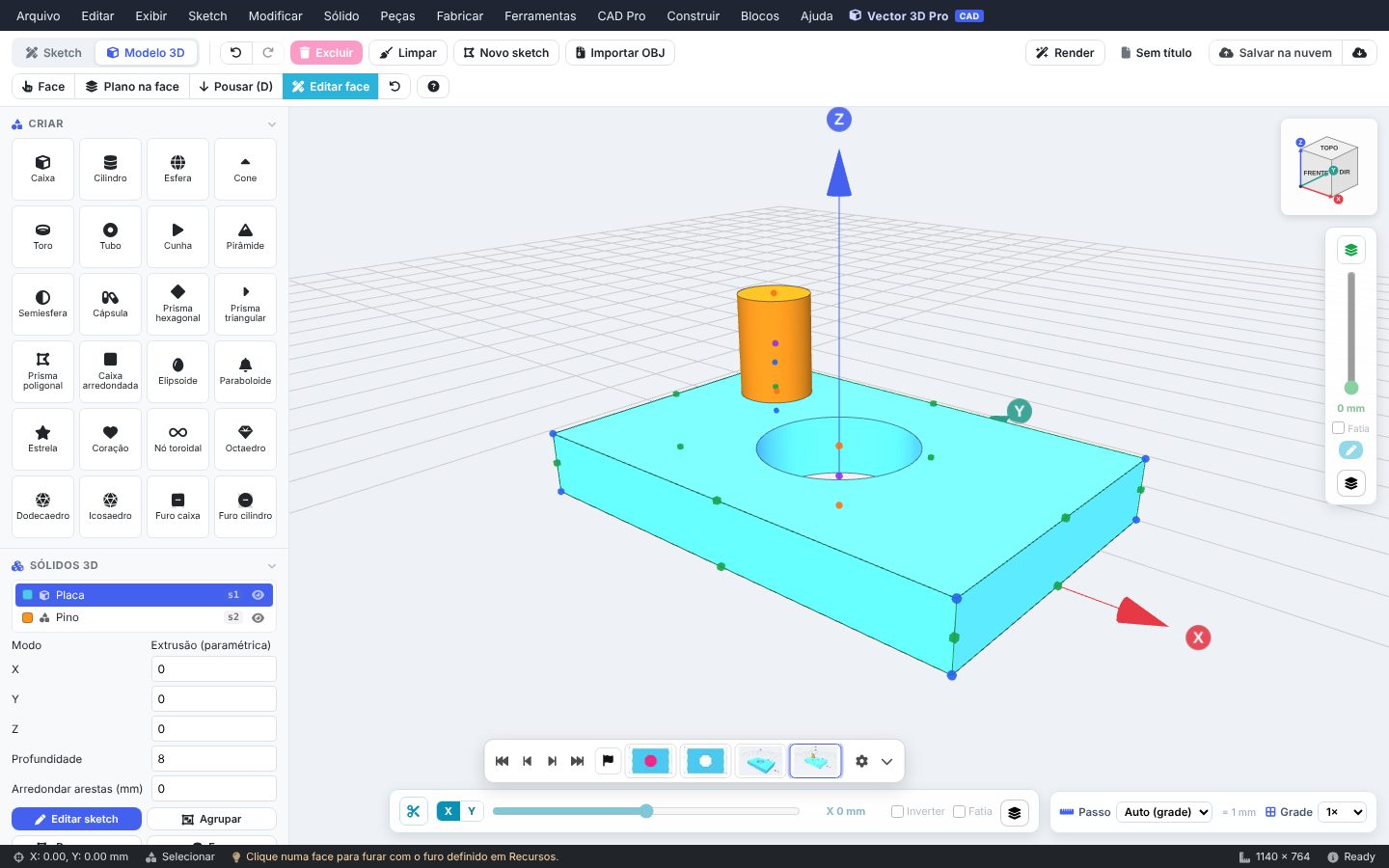This screenshot has width=1389, height=868.
Task: Click the Agrupar button
Action: click(x=211, y=819)
